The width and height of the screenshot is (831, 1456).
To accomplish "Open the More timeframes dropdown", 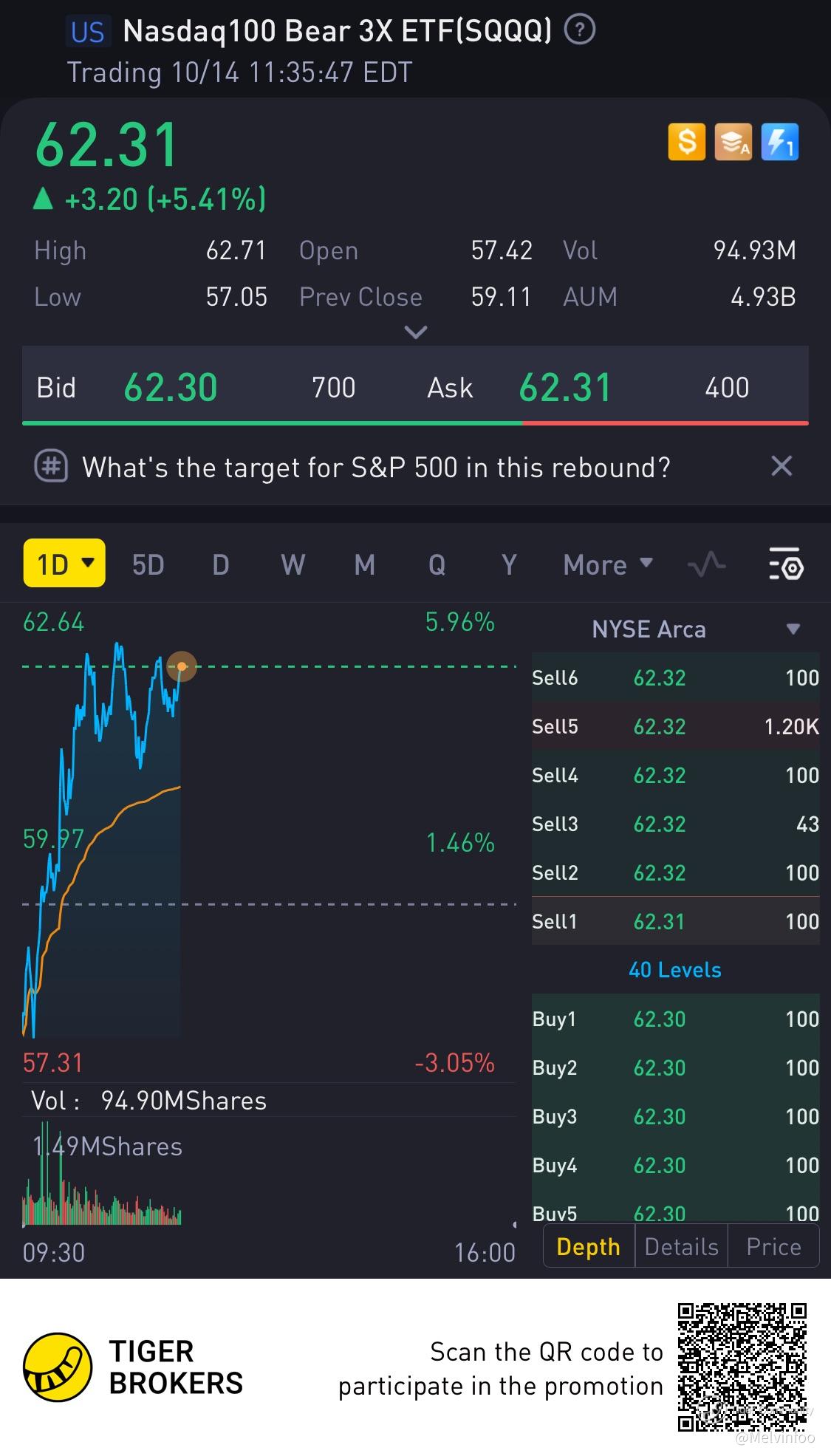I will pos(608,565).
